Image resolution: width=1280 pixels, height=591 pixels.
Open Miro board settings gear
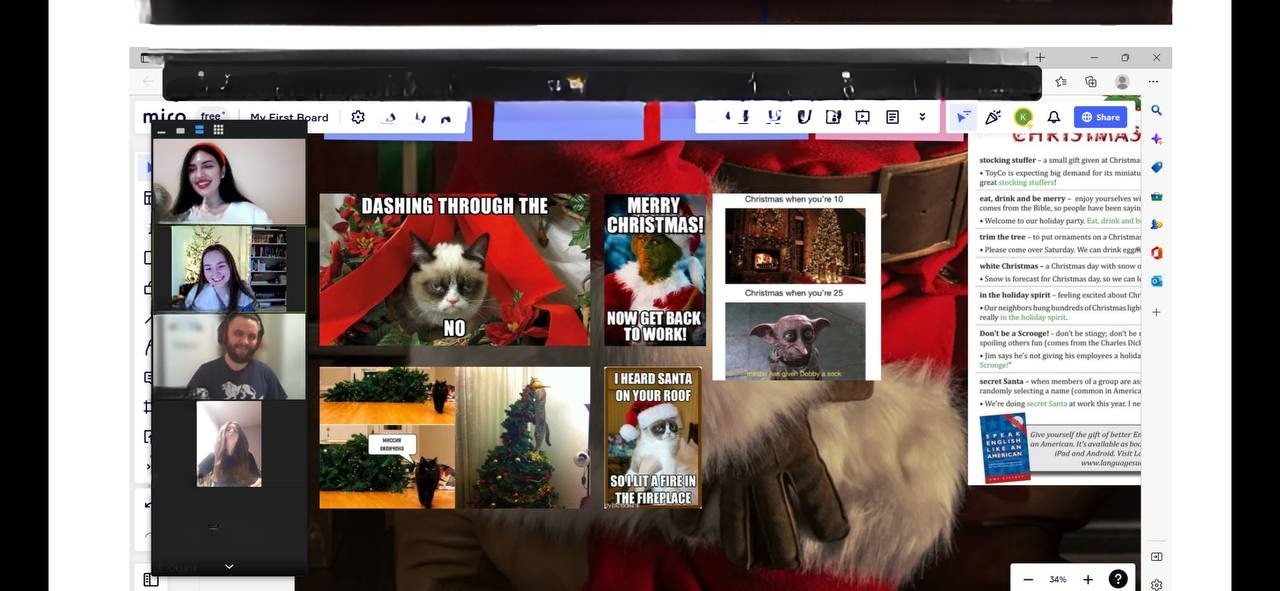pyautogui.click(x=358, y=117)
